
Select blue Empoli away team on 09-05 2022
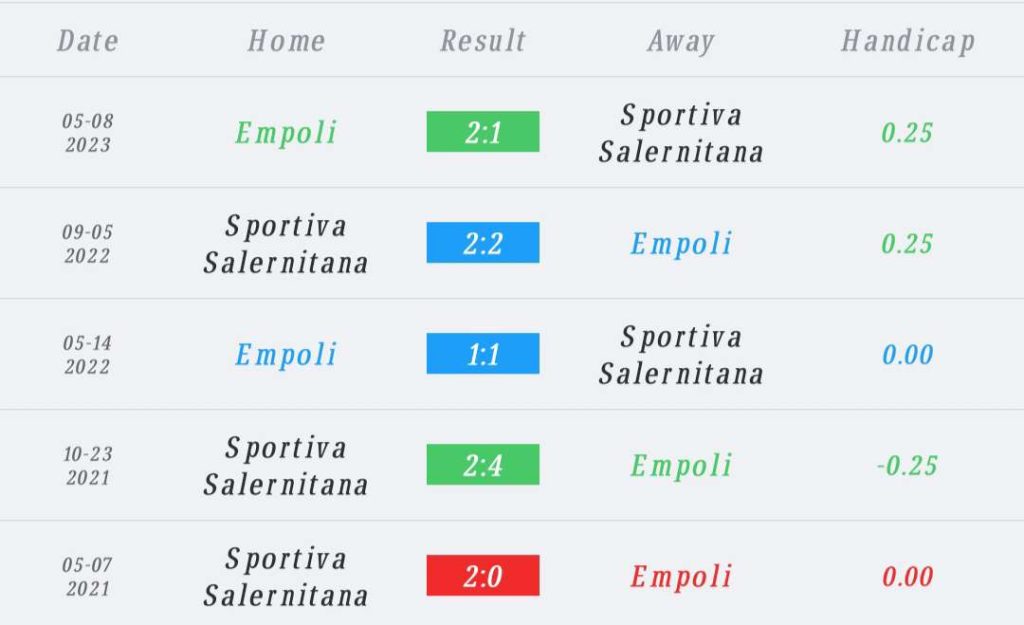[680, 244]
